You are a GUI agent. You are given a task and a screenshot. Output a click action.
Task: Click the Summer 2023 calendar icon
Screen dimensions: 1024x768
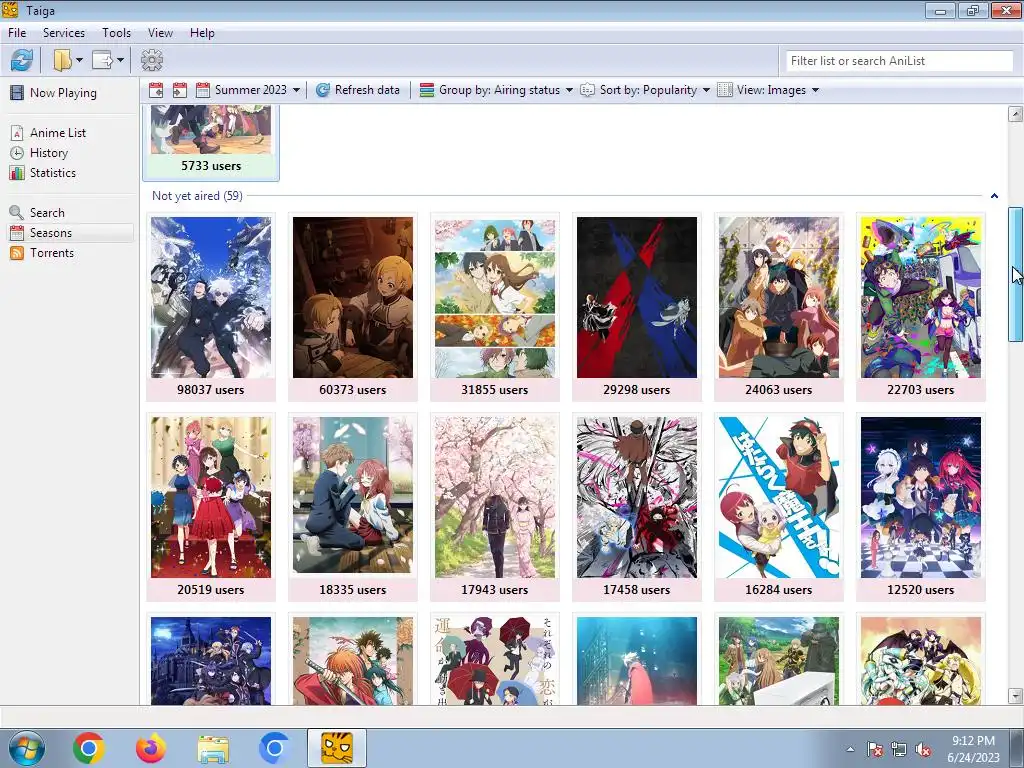pos(203,90)
